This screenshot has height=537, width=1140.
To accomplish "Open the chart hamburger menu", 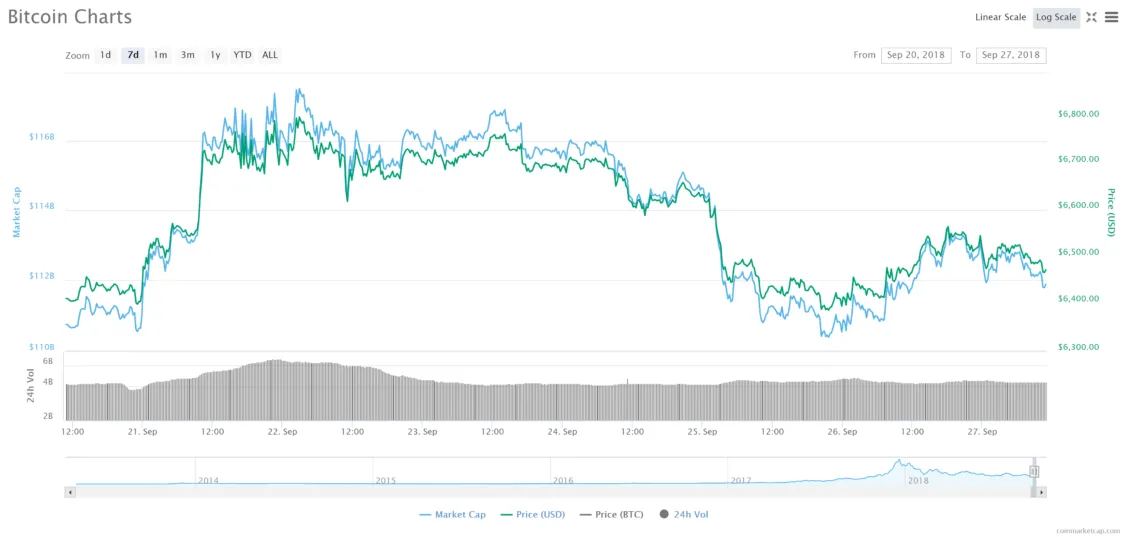I will point(1112,17).
